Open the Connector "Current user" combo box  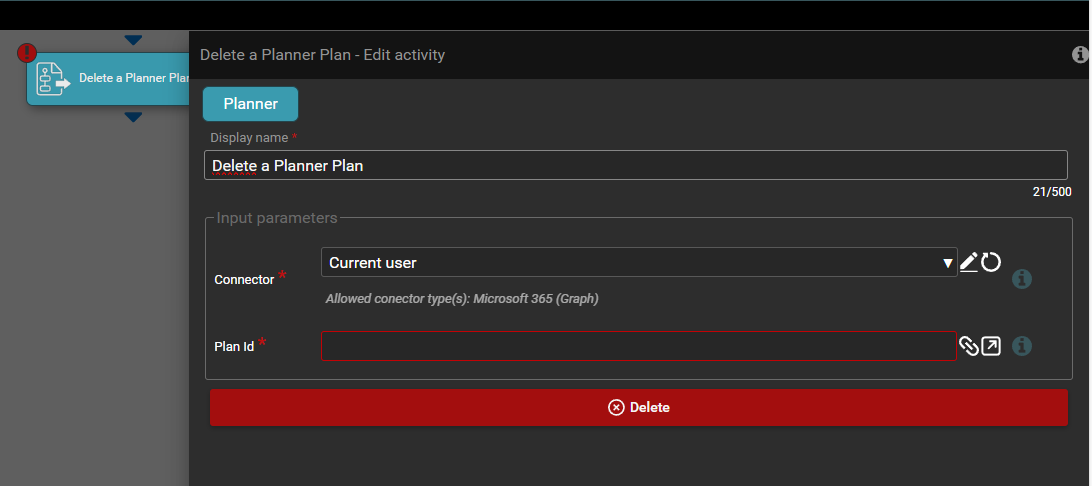[x=630, y=263]
